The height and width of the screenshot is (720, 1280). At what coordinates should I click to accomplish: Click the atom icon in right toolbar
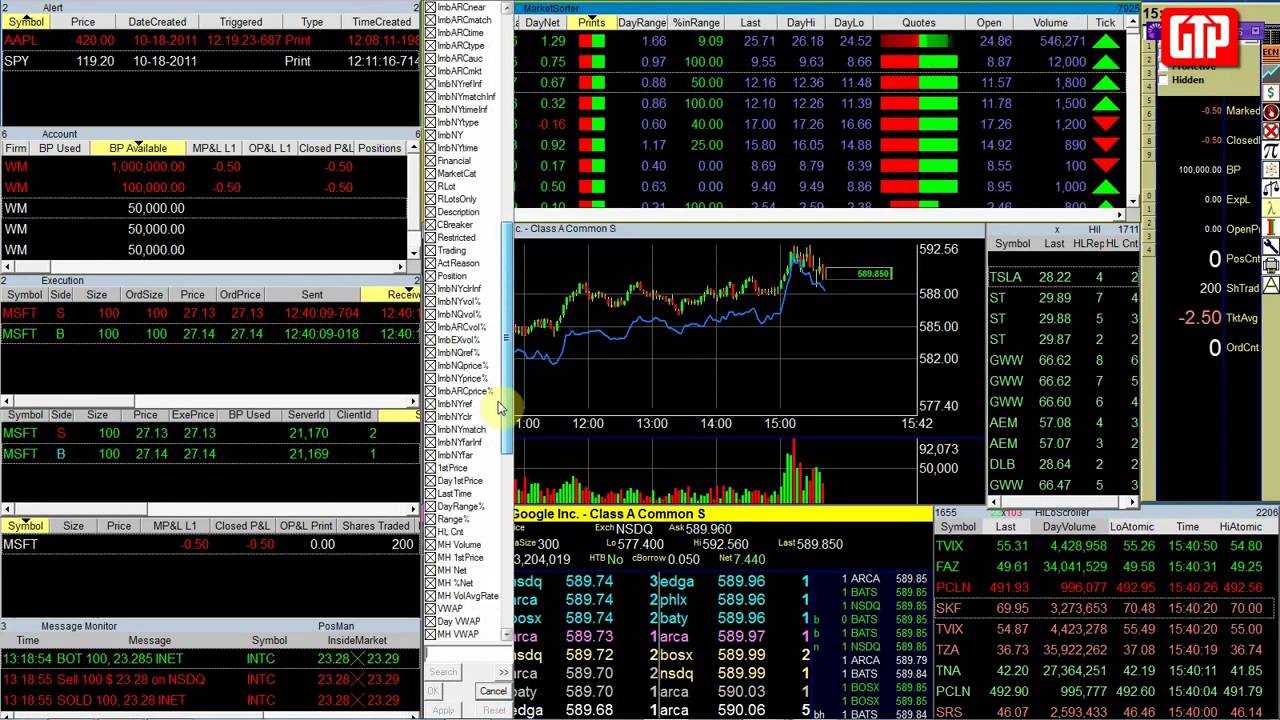click(x=1271, y=170)
